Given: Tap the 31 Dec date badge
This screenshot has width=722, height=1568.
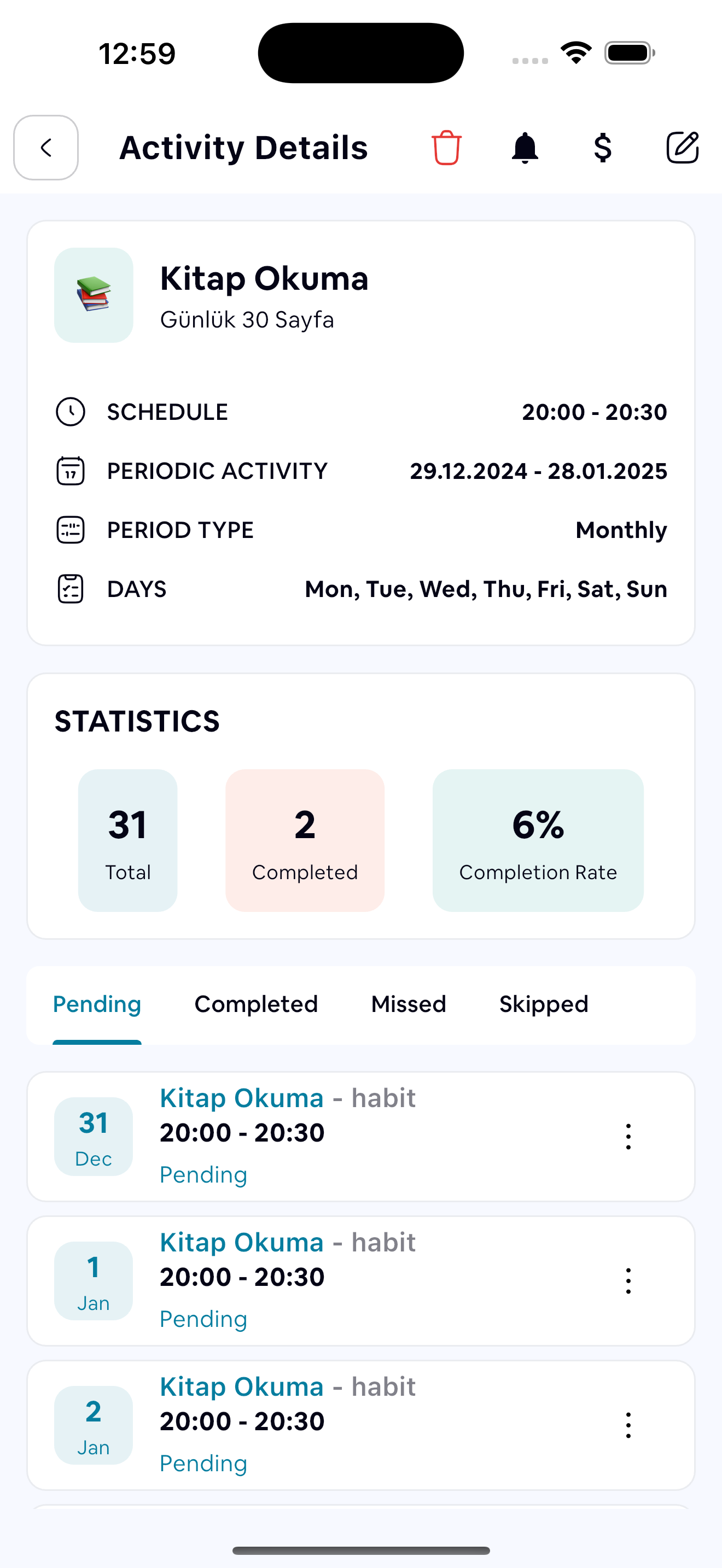Looking at the screenshot, I should click(x=94, y=1137).
